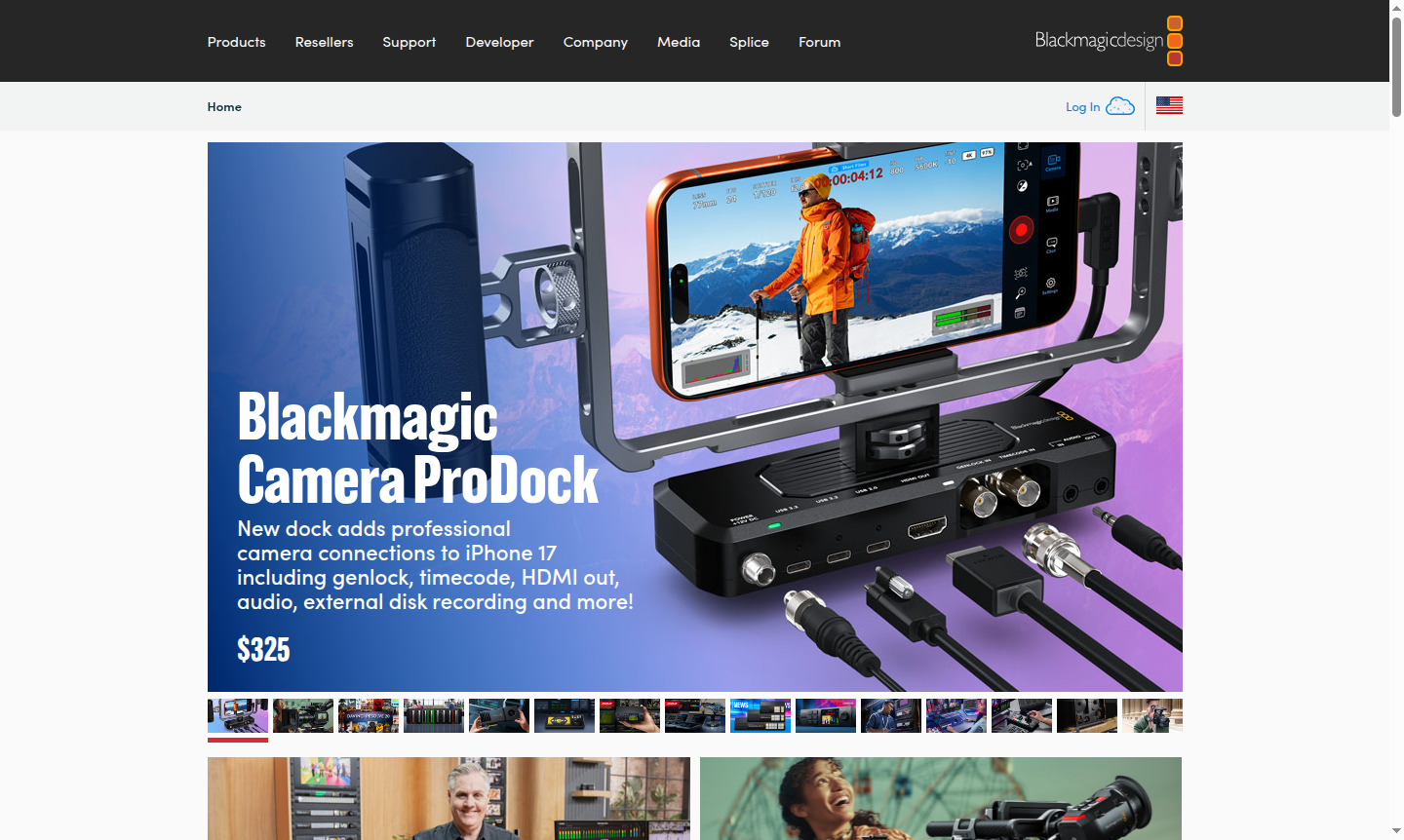This screenshot has width=1404, height=840.
Task: Open the US flag country selector
Action: (1168, 105)
